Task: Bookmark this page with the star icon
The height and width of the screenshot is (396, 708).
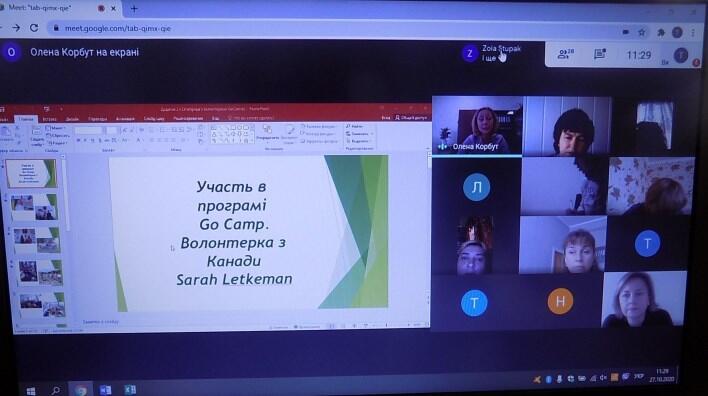Action: 642,33
